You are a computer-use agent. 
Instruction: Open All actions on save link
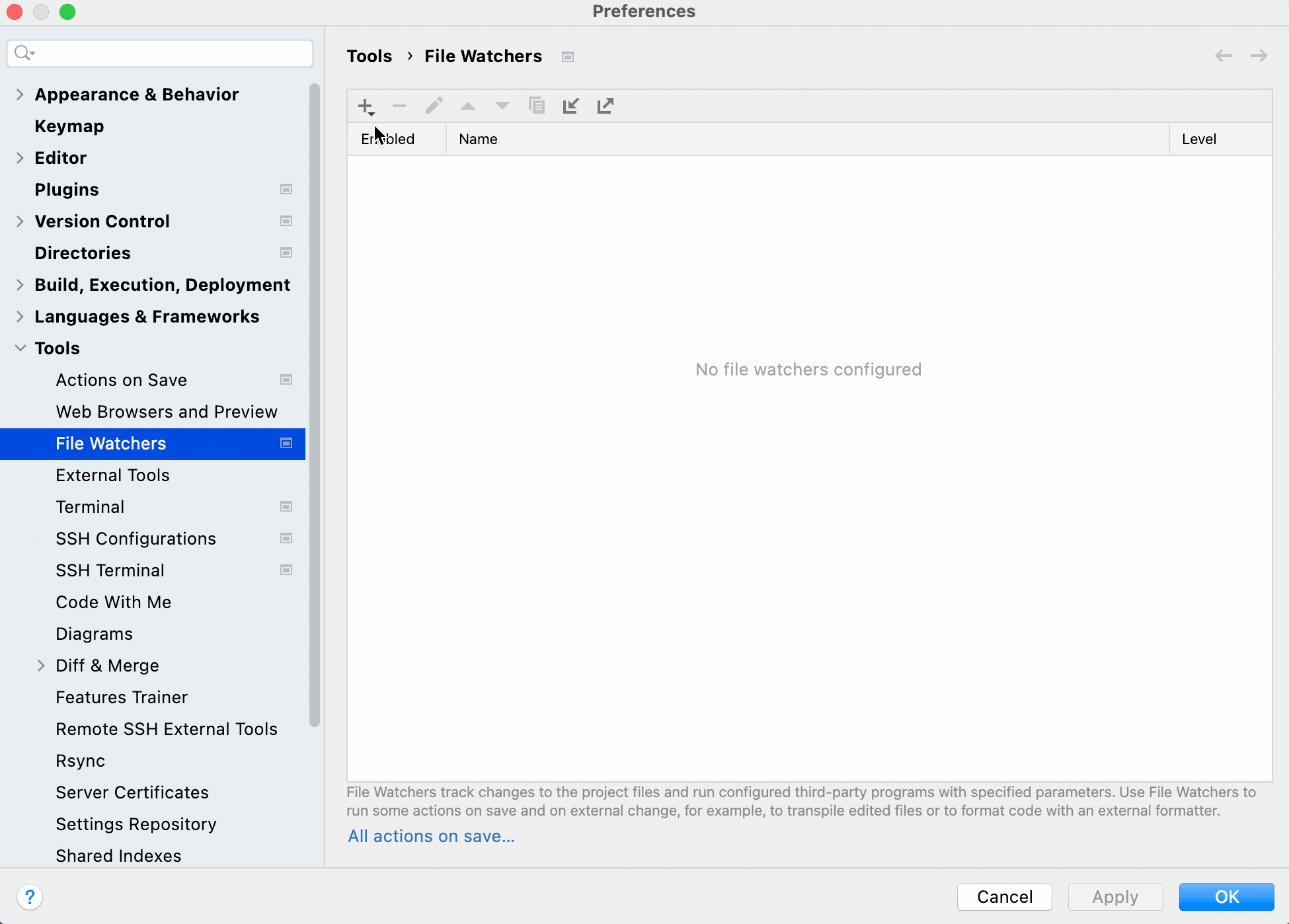point(430,835)
